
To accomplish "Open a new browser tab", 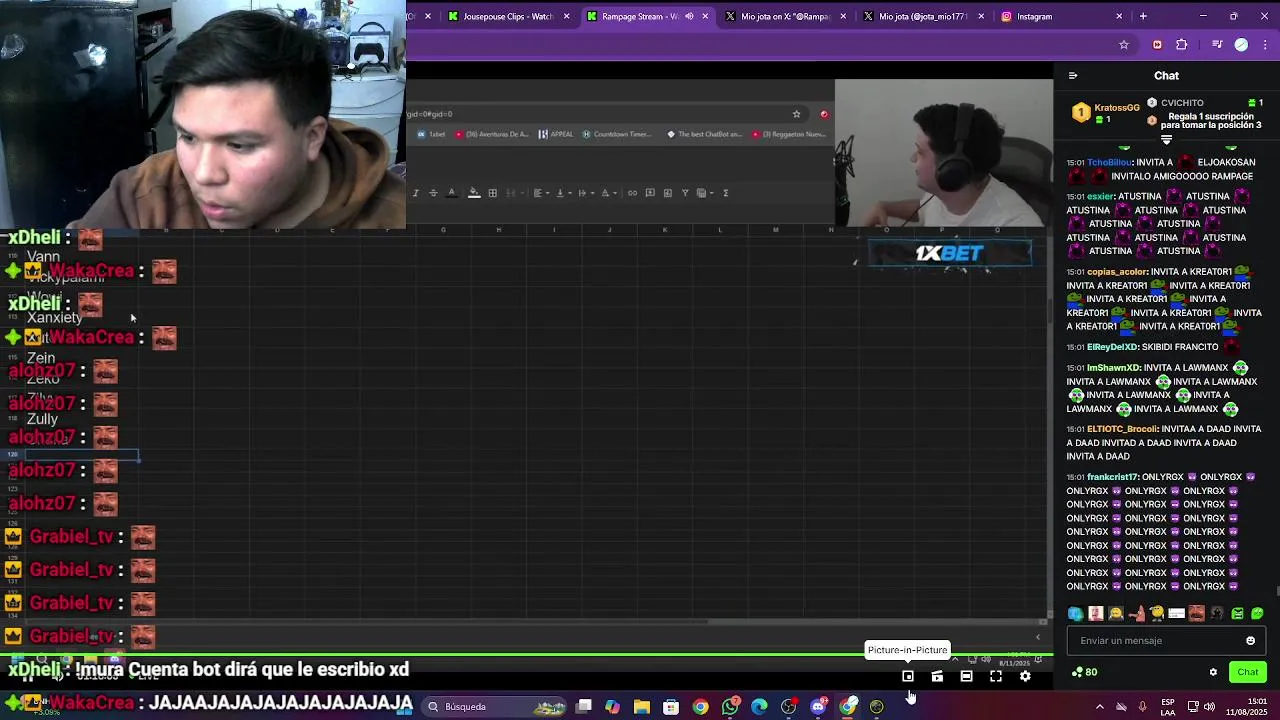I will pyautogui.click(x=1143, y=16).
